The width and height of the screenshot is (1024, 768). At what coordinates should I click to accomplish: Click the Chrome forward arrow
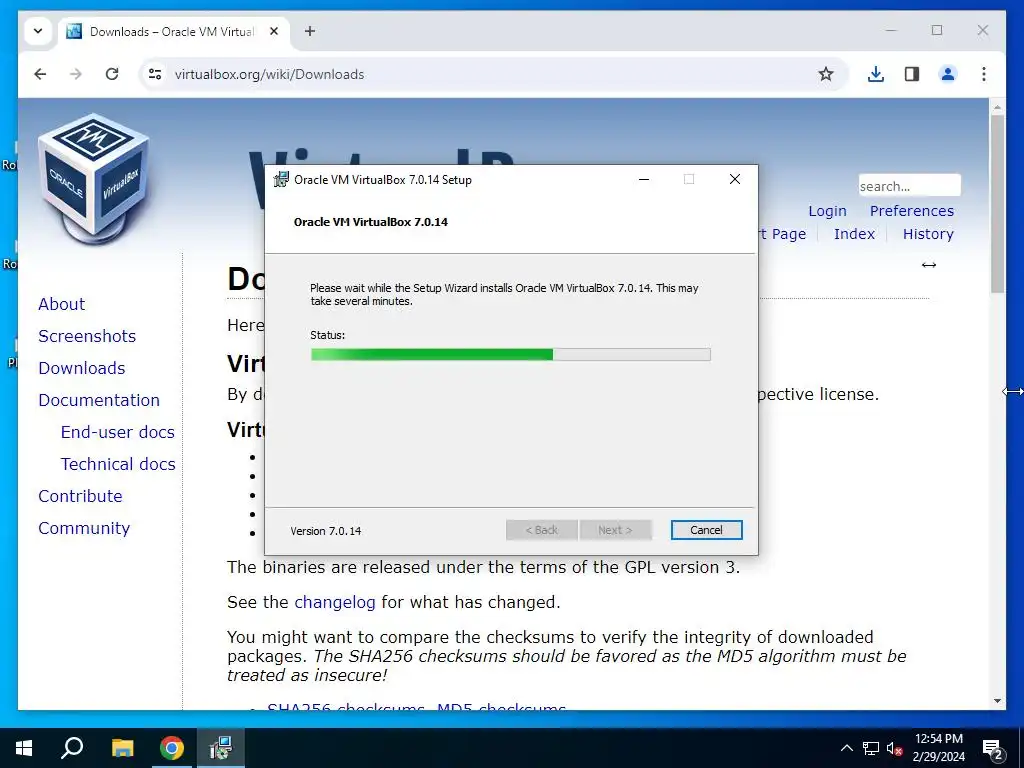click(x=76, y=74)
